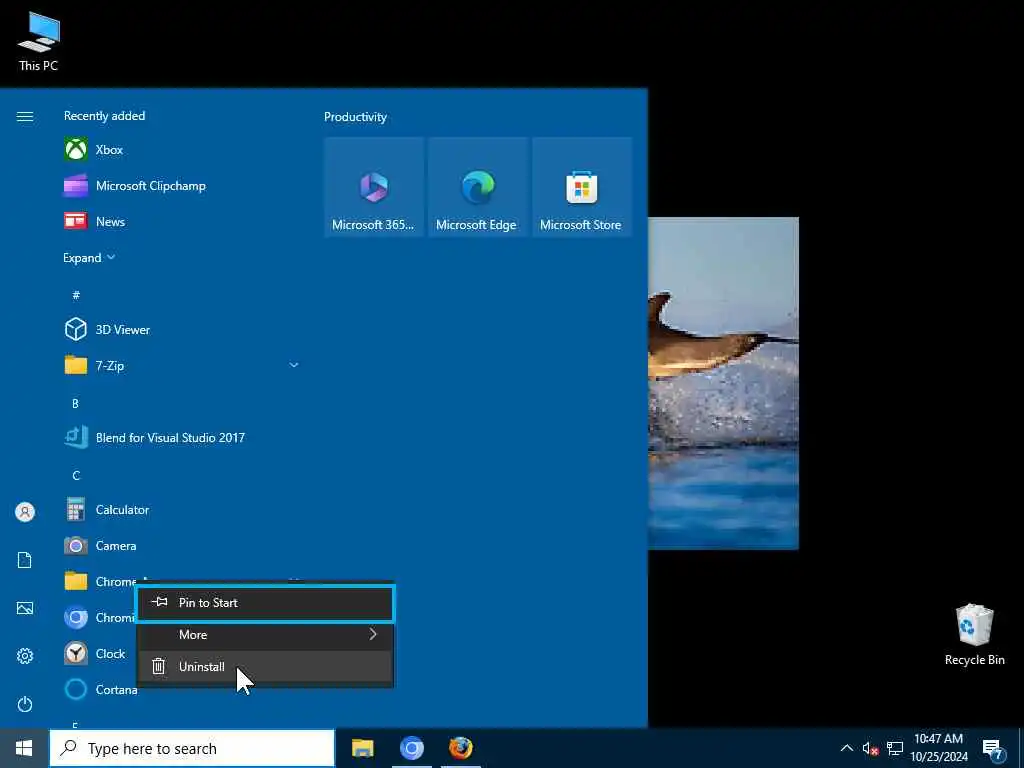
Task: Open Chromium from the taskbar
Action: [411, 748]
